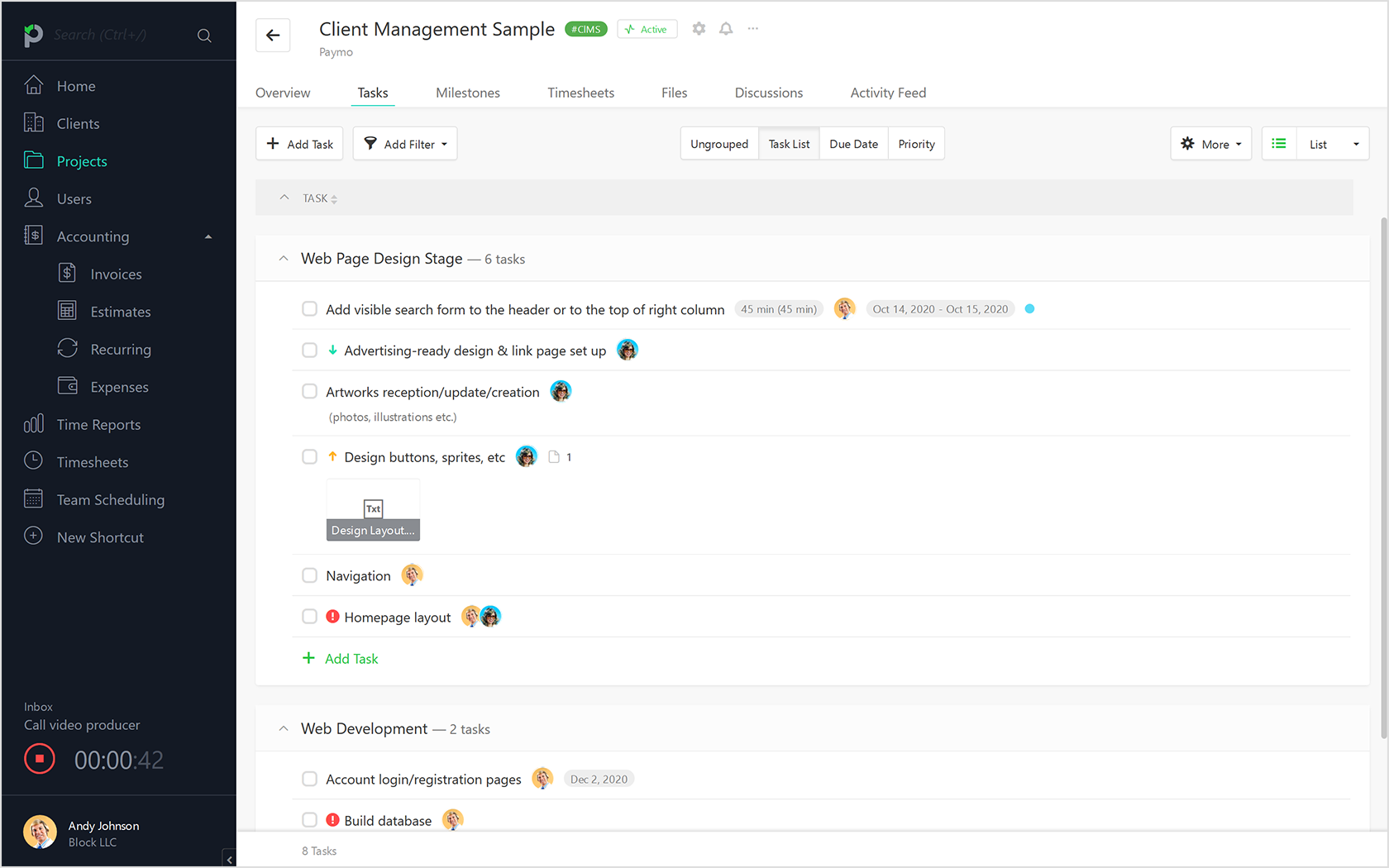Check the Add visible search form task
This screenshot has width=1389, height=868.
click(x=309, y=309)
